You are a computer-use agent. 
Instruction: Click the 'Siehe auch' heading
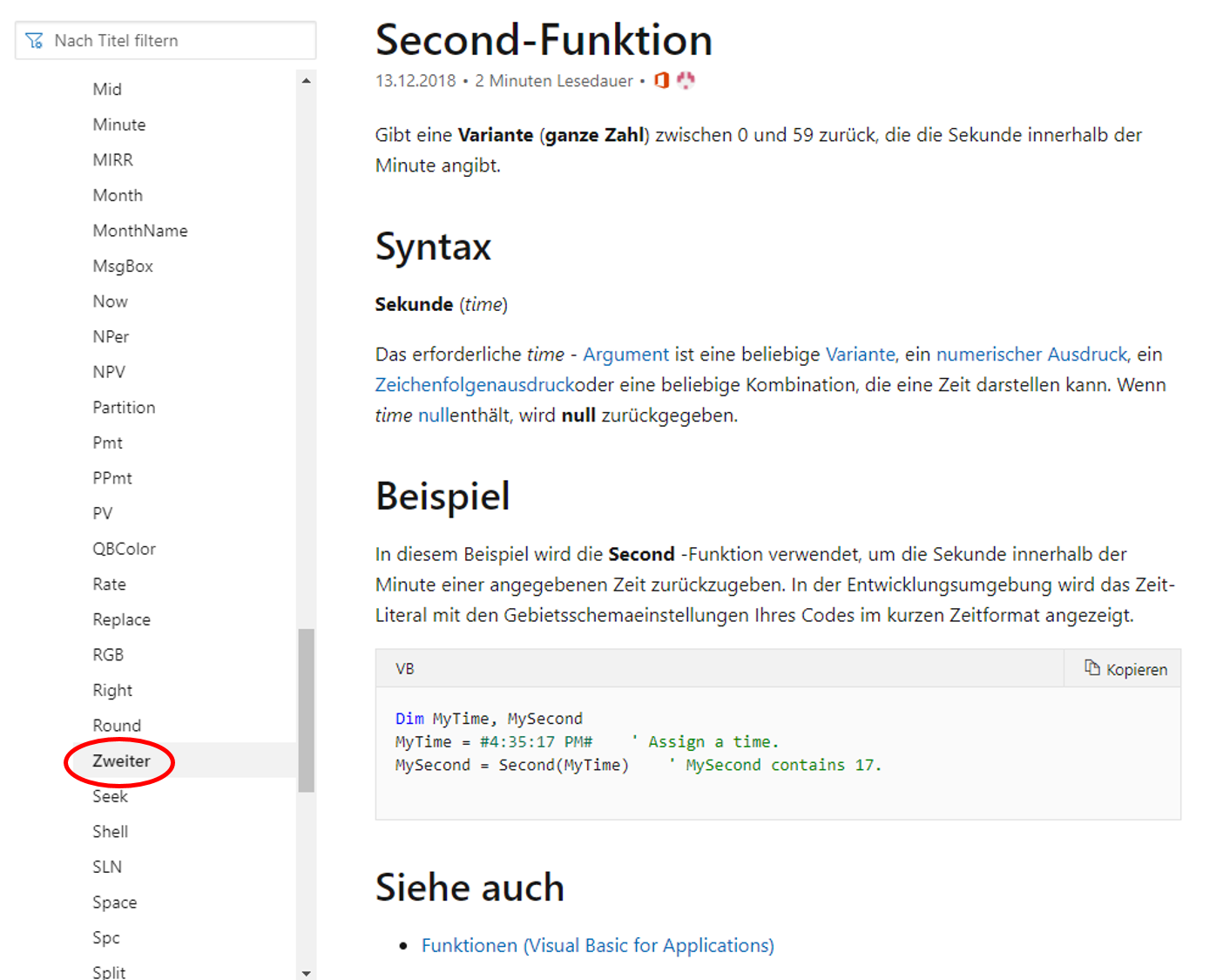470,888
